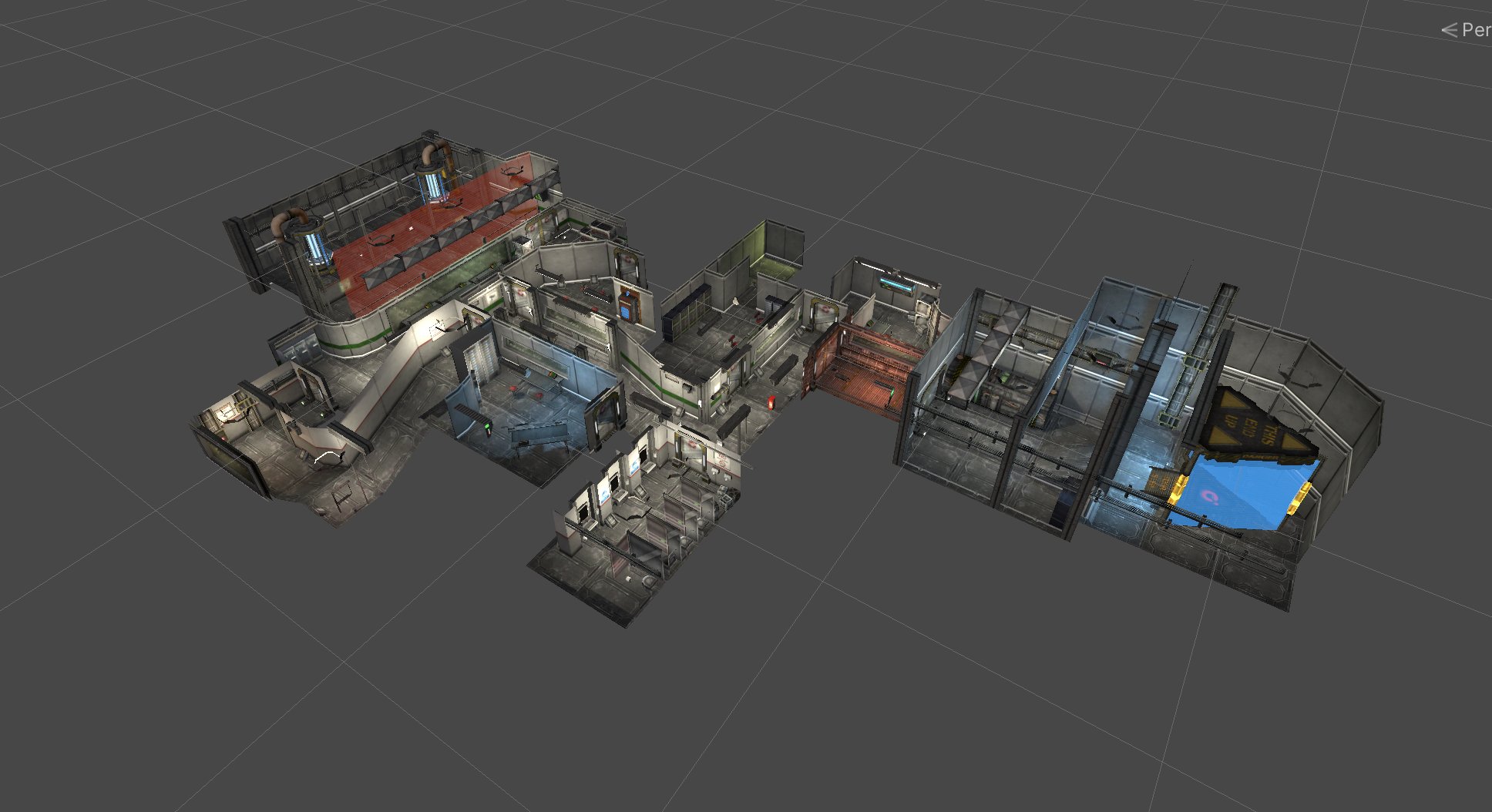Screen dimensions: 1492x812
Task: Select the caged mesh crate by the pool
Action: pyautogui.click(x=1161, y=481)
